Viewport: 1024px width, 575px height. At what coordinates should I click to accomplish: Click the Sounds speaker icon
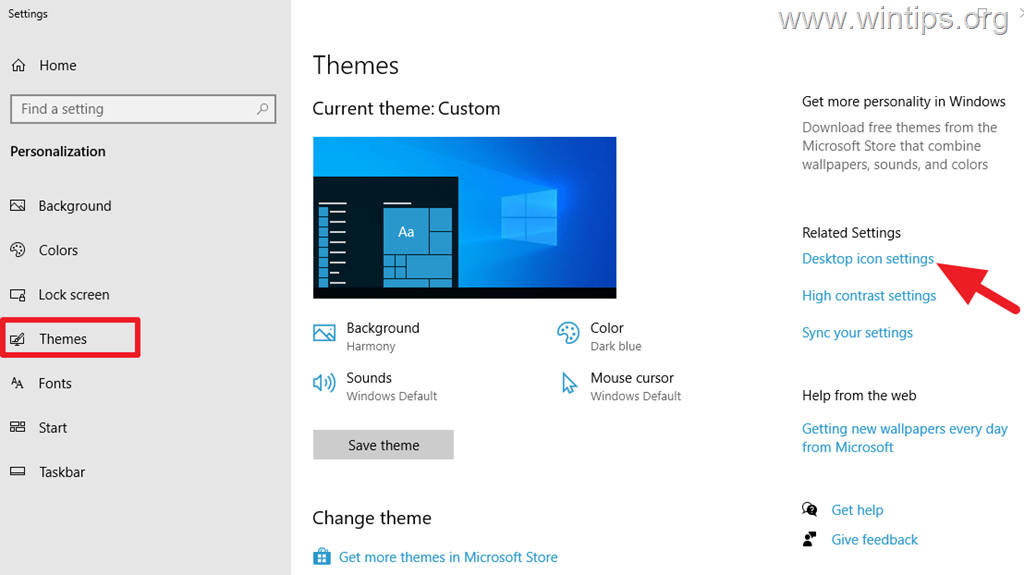point(324,383)
